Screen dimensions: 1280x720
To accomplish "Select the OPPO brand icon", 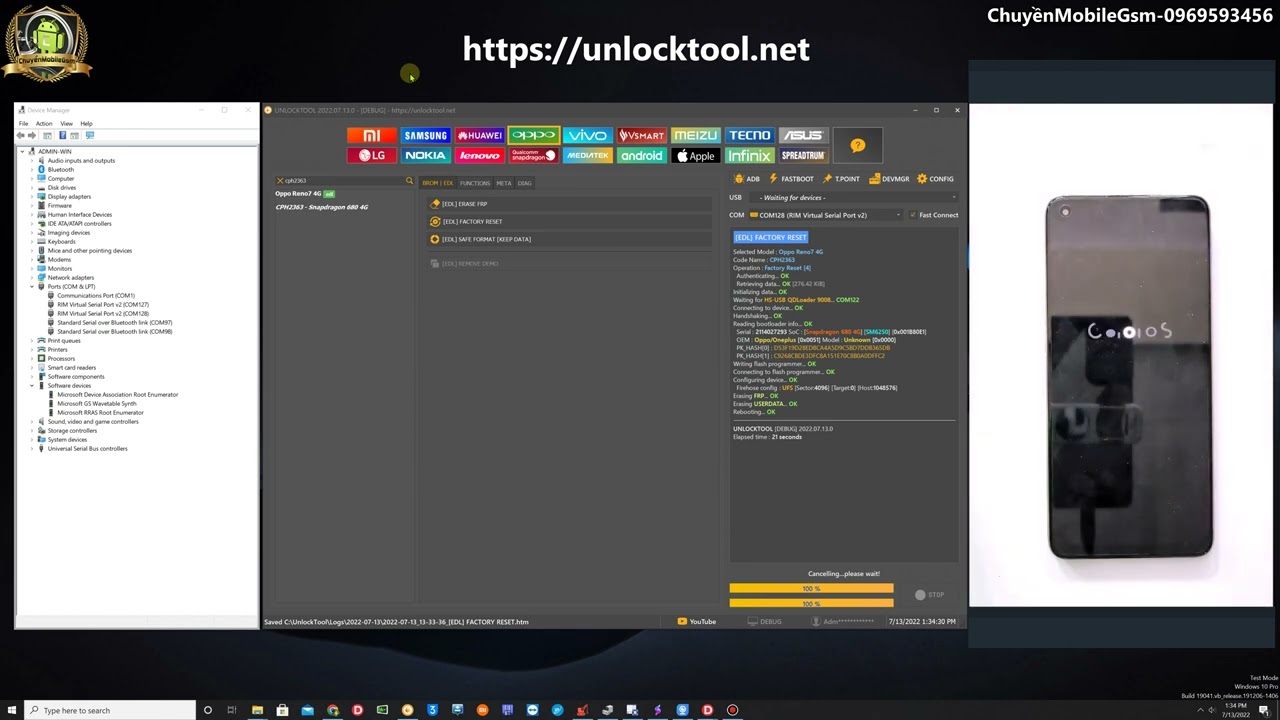I will coord(533,135).
